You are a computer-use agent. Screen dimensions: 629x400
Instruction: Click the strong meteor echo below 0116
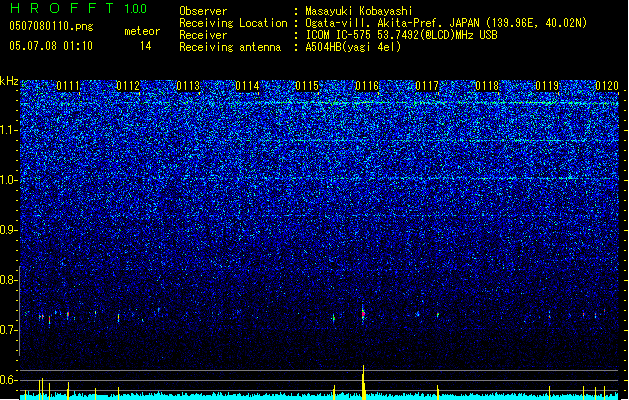363,314
